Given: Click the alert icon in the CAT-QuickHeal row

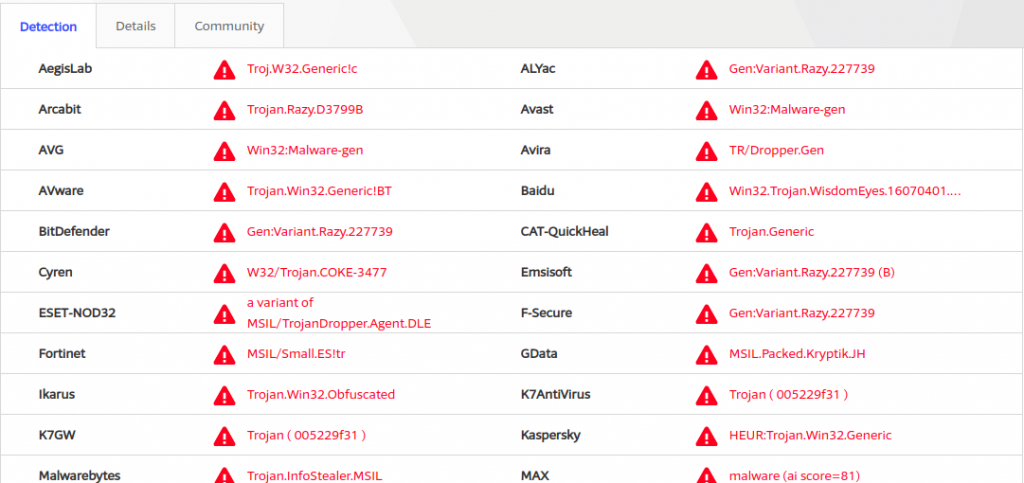Looking at the screenshot, I should pos(707,232).
